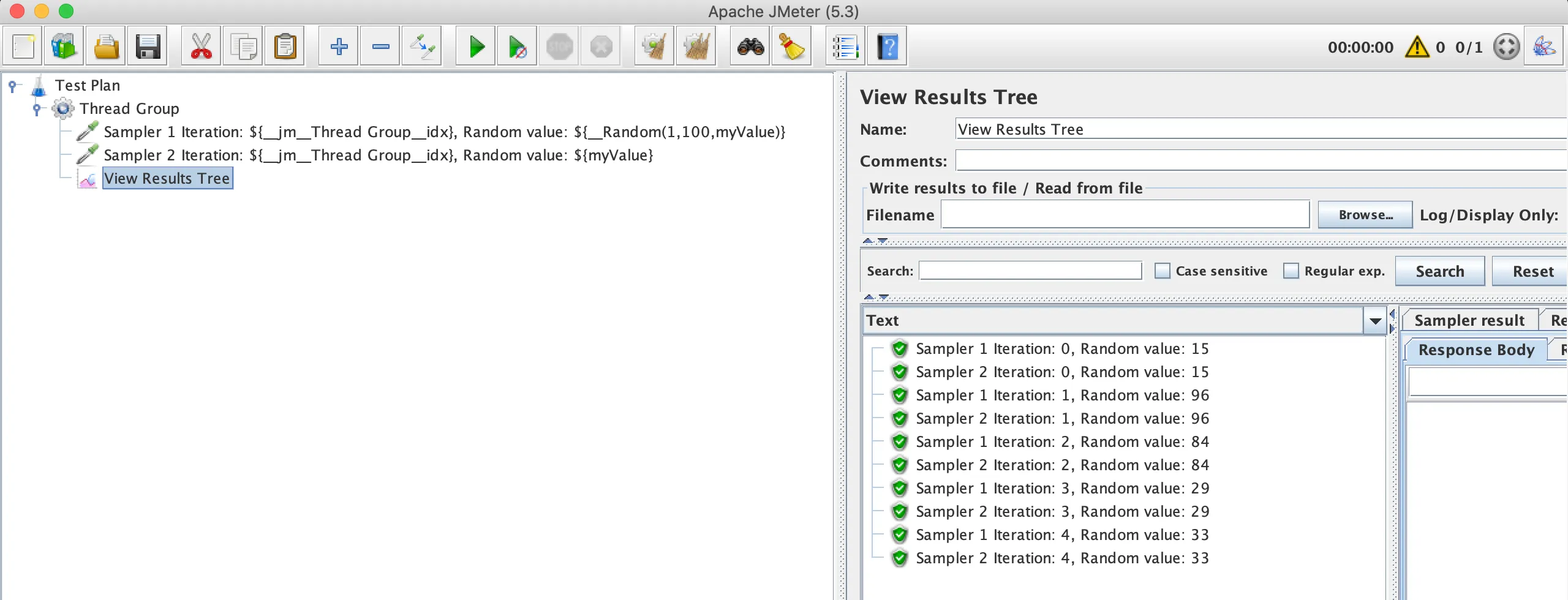Screen dimensions: 1568x600
Task: Toggle the Case sensitive checkbox
Action: coord(1163,271)
